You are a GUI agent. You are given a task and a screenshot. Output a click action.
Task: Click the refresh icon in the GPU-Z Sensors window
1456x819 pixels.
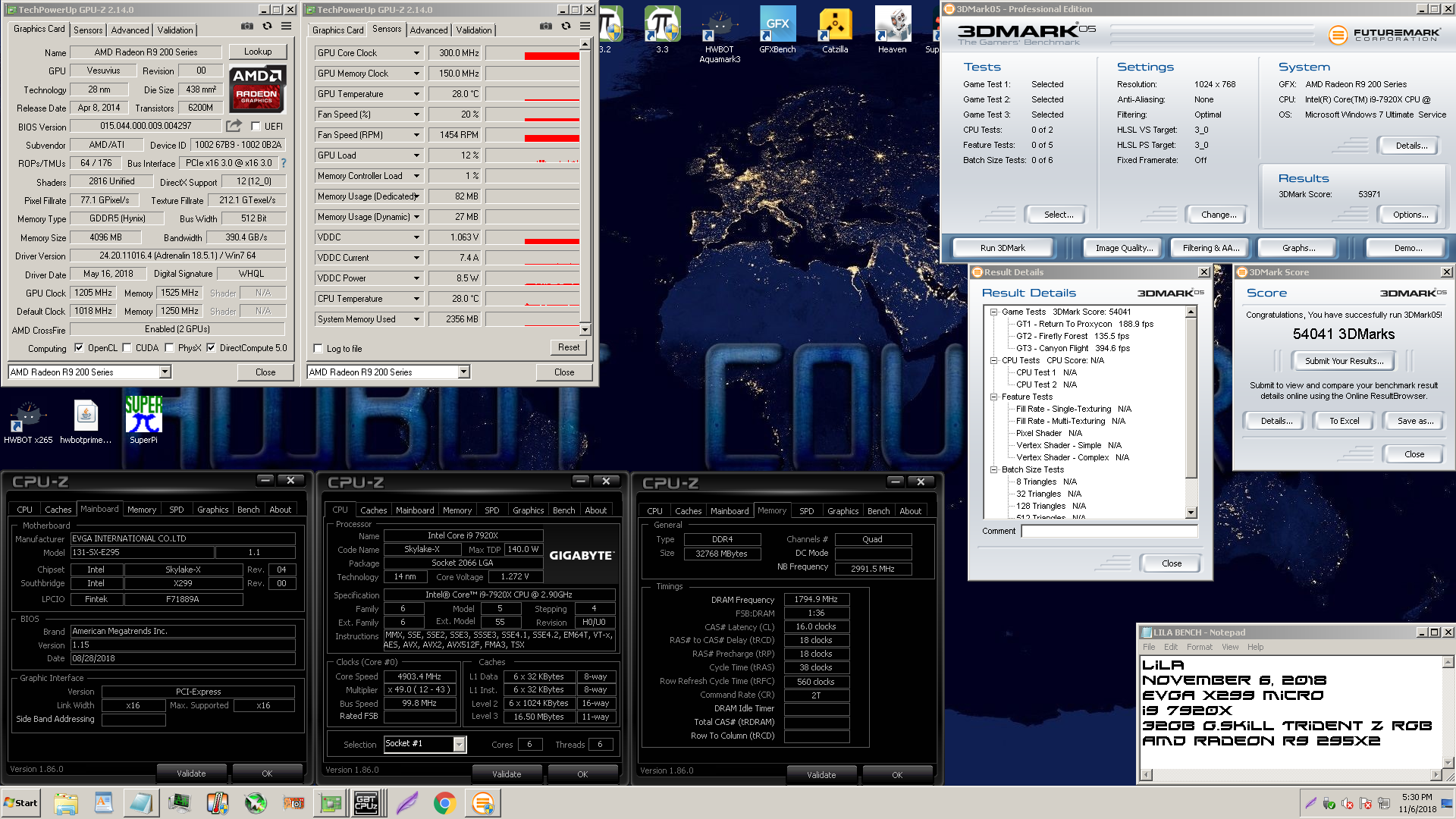tap(566, 26)
